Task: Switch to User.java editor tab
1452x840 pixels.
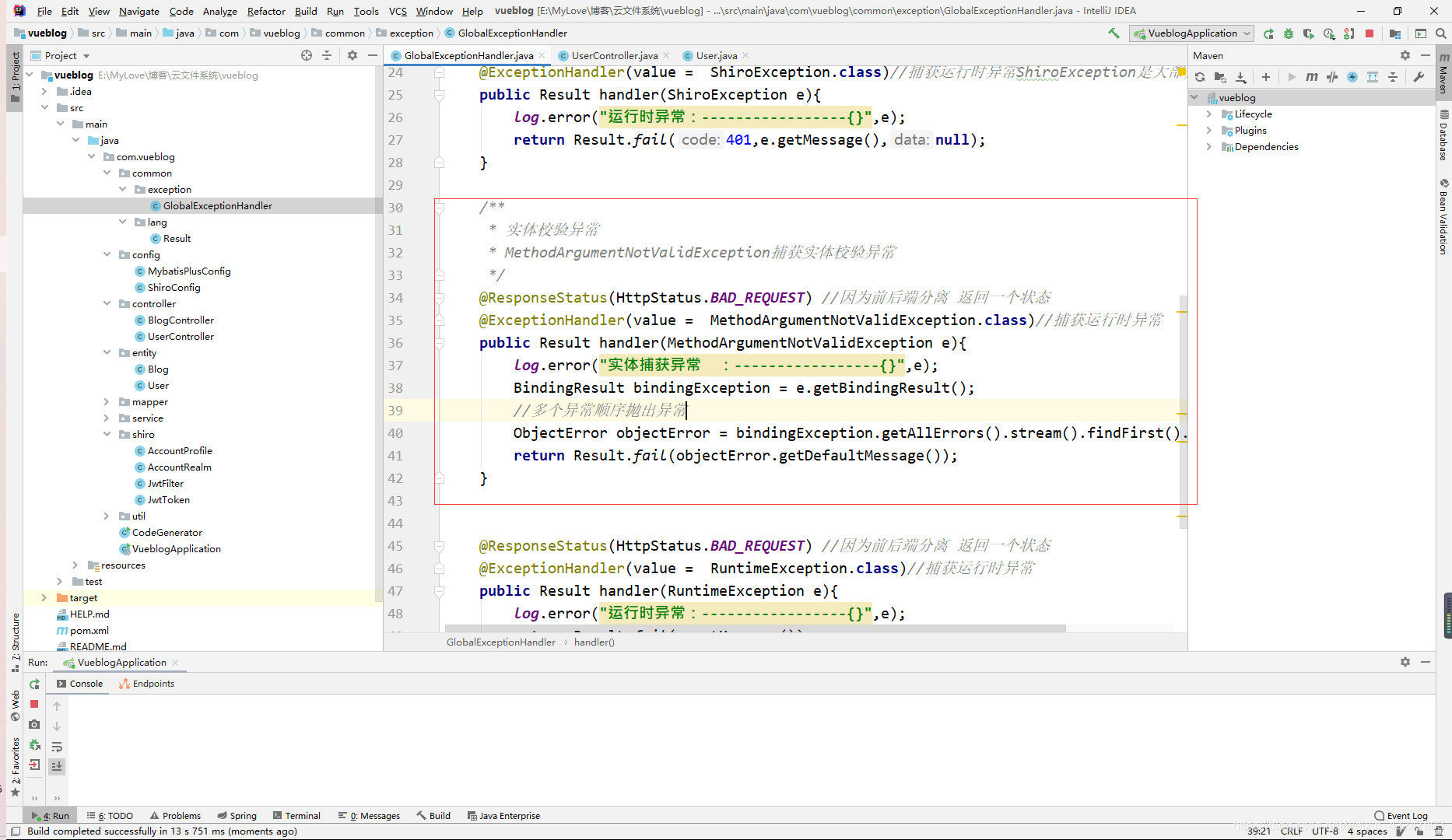Action: pos(717,55)
